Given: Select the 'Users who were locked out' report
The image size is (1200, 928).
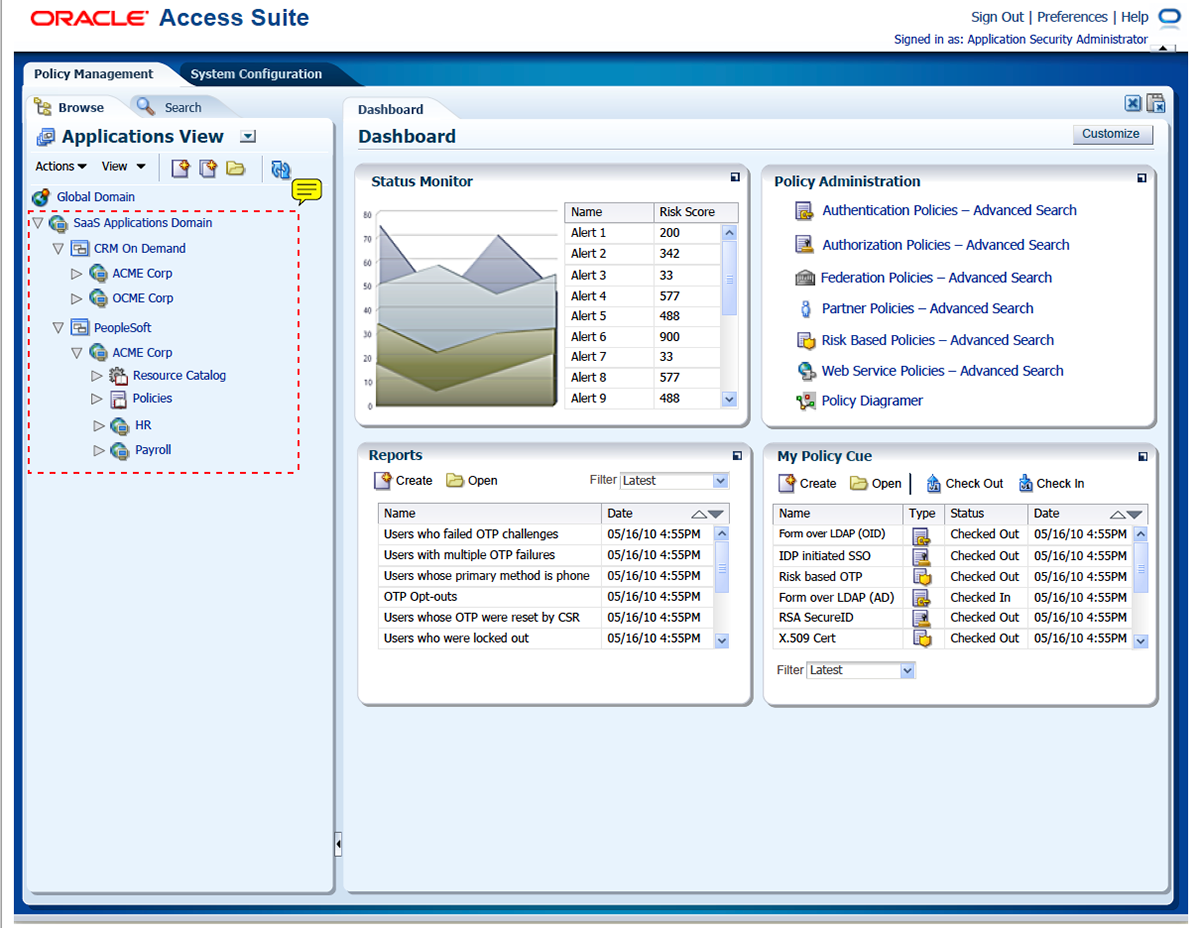Looking at the screenshot, I should click(x=457, y=639).
